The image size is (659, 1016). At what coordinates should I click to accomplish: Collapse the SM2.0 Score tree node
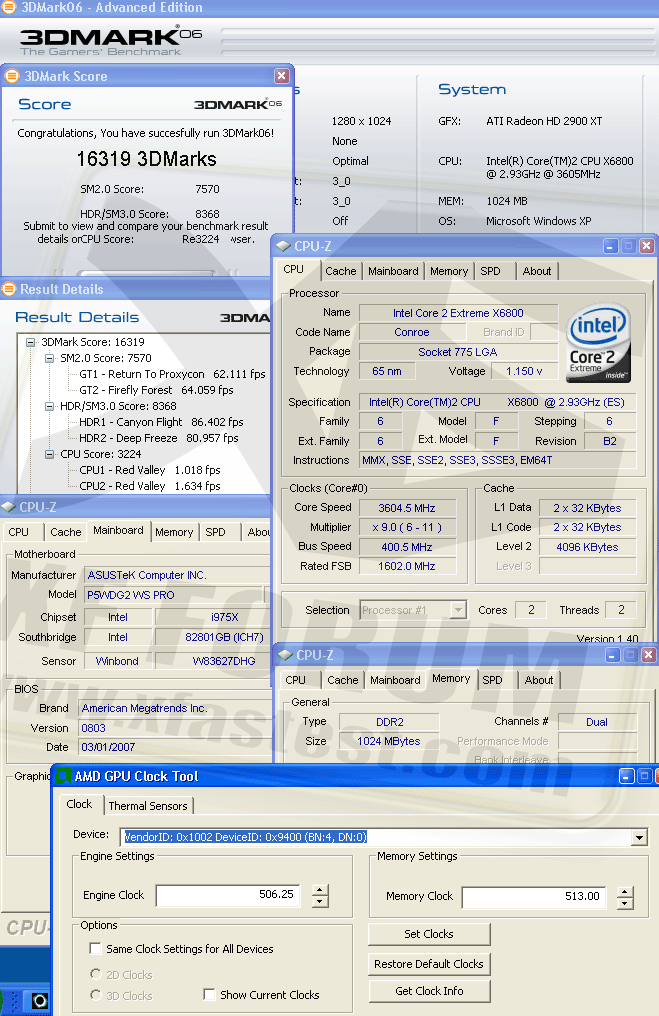point(49,358)
